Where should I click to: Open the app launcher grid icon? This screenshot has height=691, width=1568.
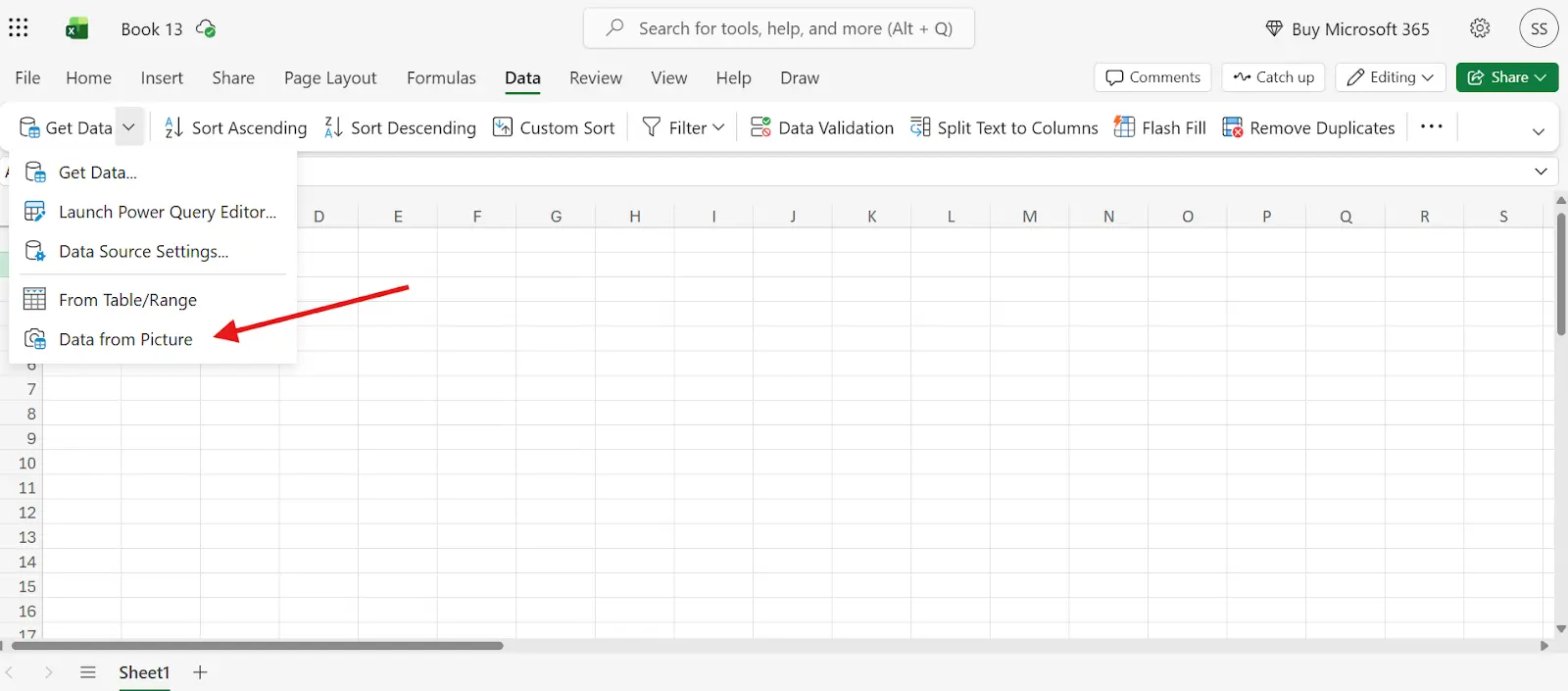click(x=19, y=27)
